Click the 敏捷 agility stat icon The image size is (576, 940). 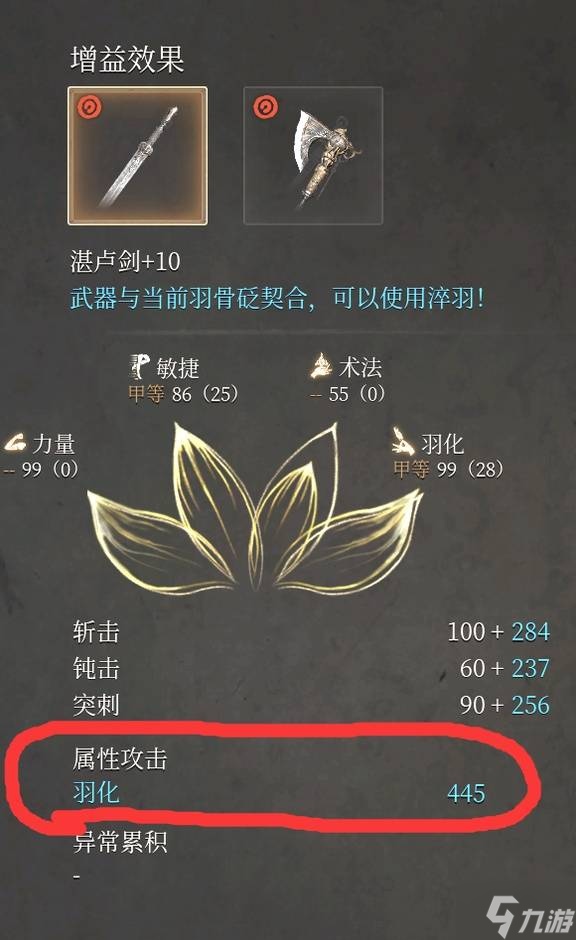pos(140,366)
